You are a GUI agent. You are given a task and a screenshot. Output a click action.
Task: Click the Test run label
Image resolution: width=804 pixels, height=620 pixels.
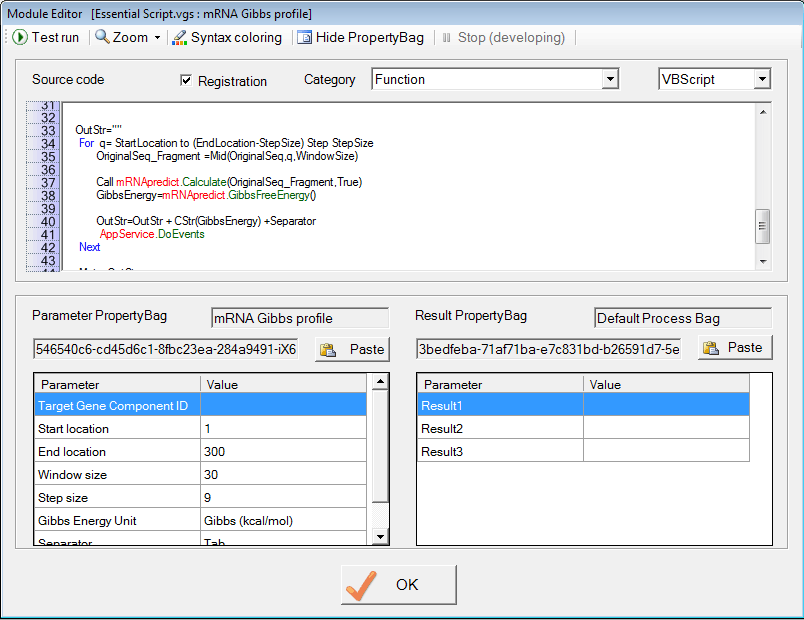click(x=55, y=37)
